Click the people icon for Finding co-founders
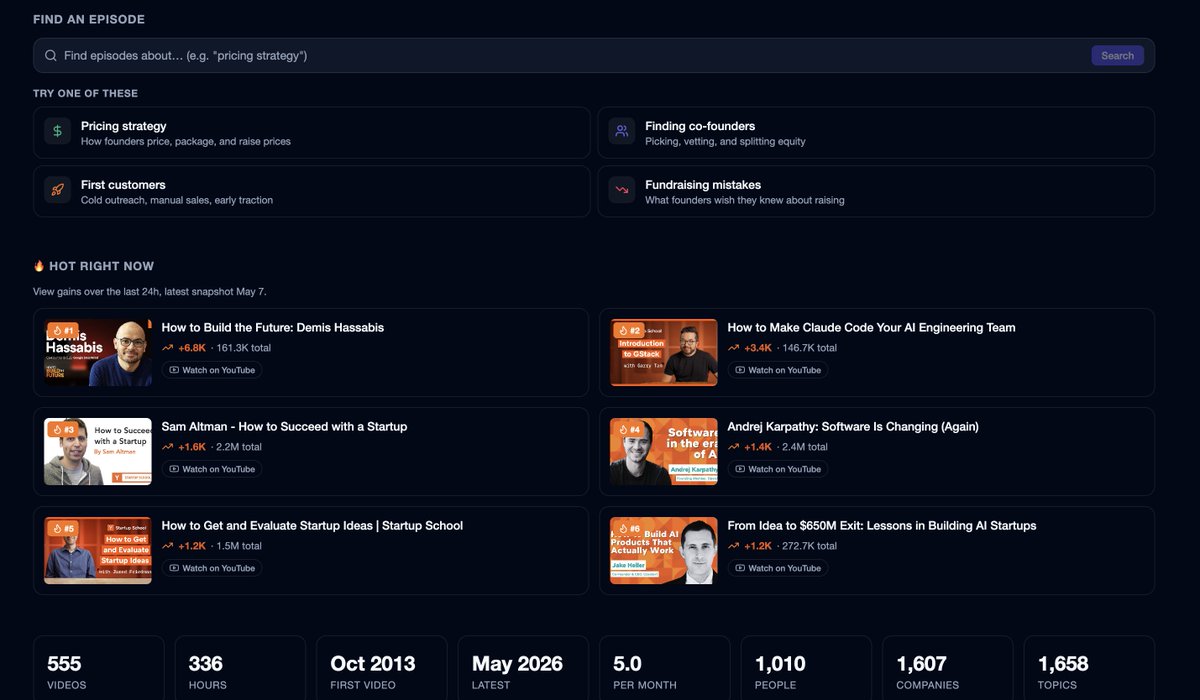 click(622, 132)
